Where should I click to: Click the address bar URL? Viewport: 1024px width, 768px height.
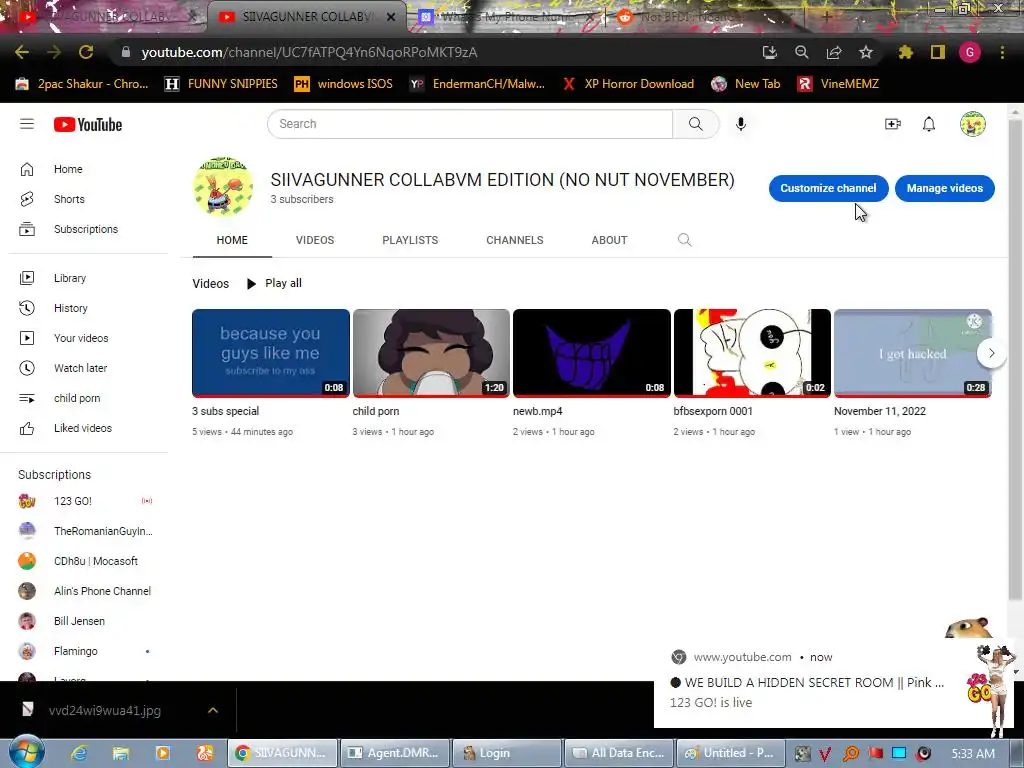[310, 52]
